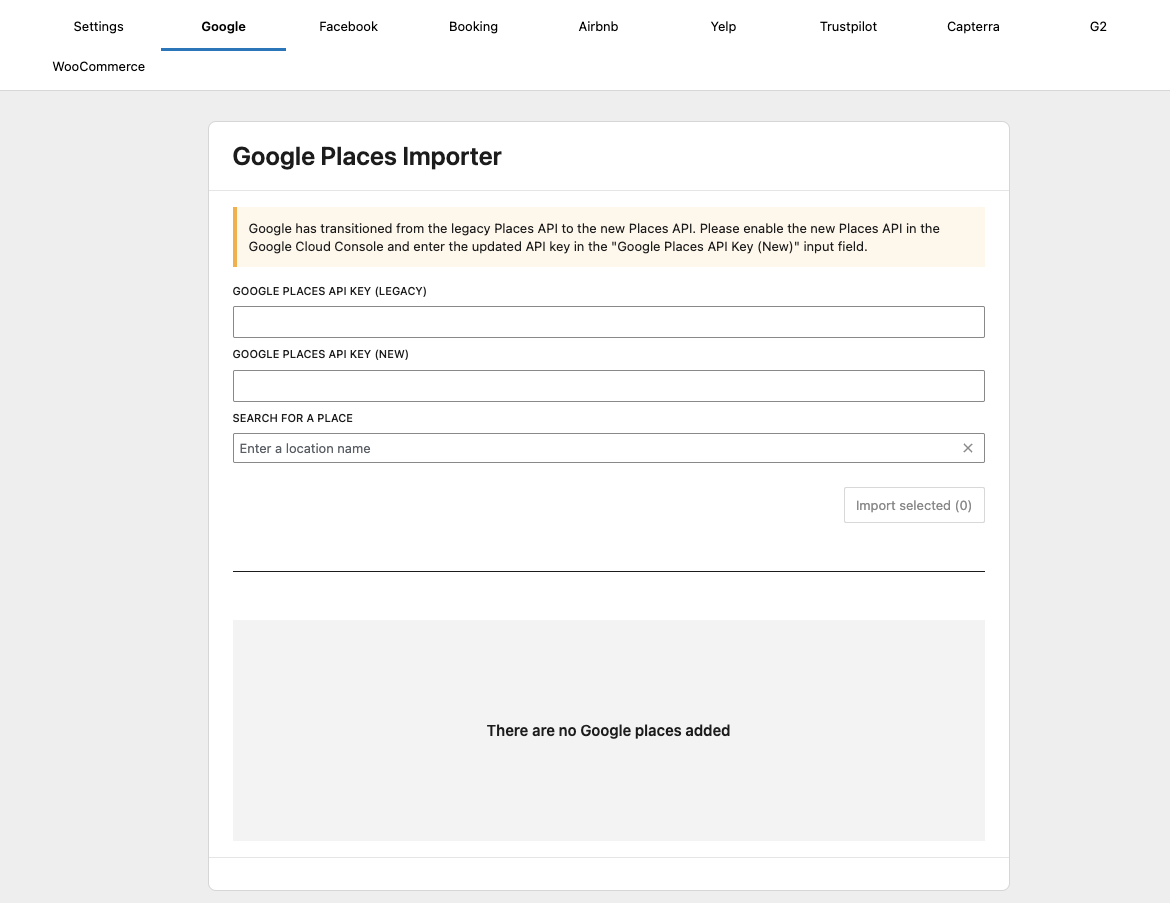Open the Settings tab
Screen dimensions: 1170x903
pyautogui.click(x=98, y=27)
